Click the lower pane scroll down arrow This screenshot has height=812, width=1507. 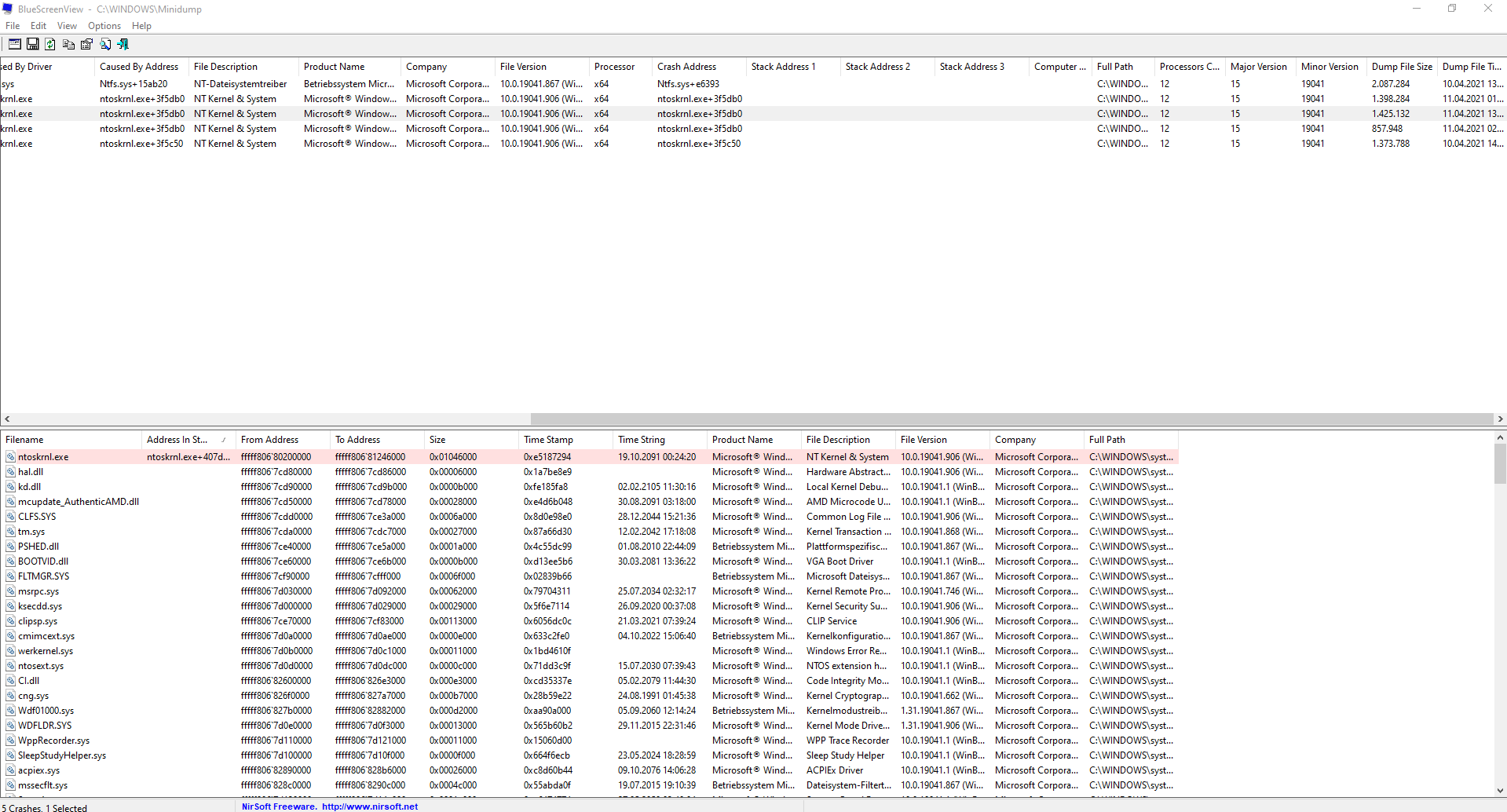[x=1500, y=791]
